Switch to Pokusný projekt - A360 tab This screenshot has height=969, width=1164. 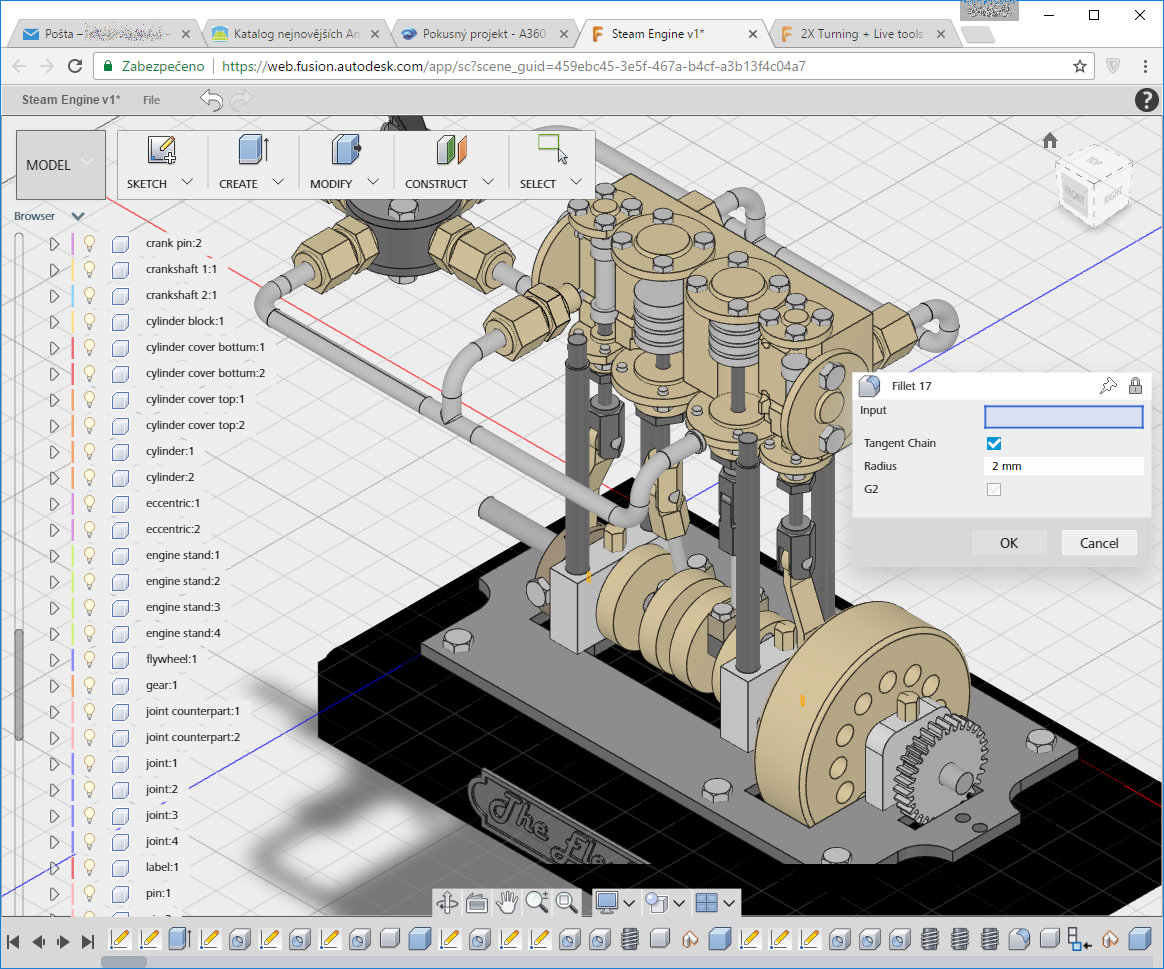click(x=485, y=33)
